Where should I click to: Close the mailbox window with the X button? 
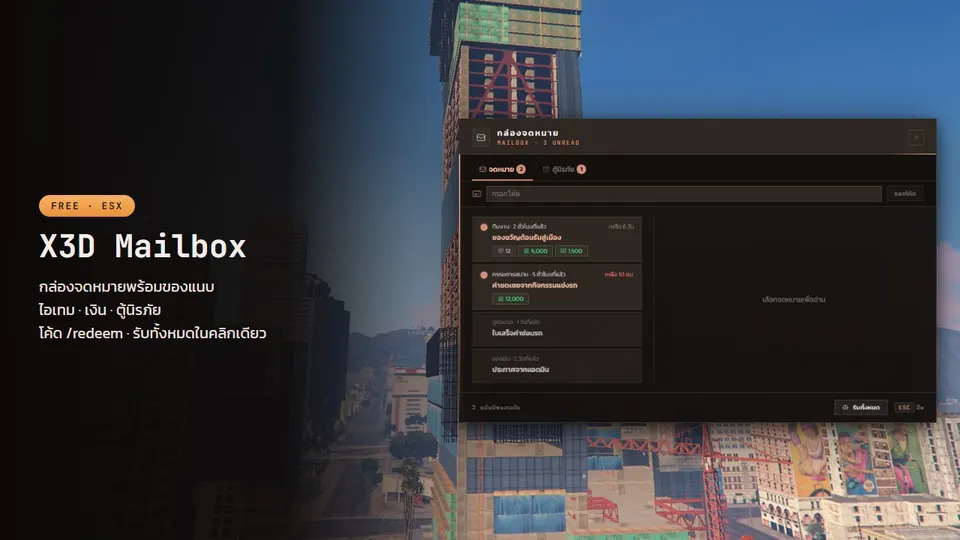pos(916,138)
